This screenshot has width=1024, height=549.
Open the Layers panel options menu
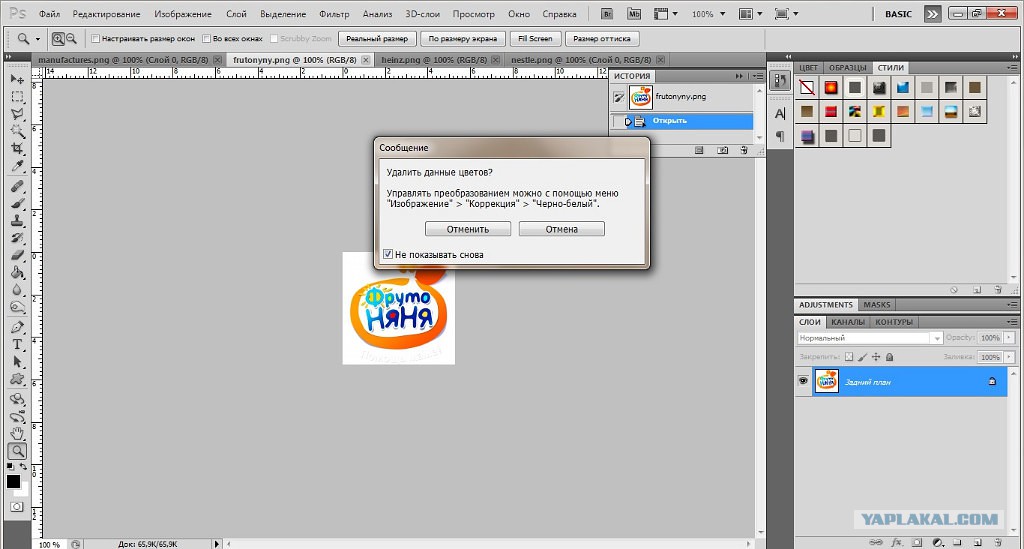click(x=1012, y=322)
